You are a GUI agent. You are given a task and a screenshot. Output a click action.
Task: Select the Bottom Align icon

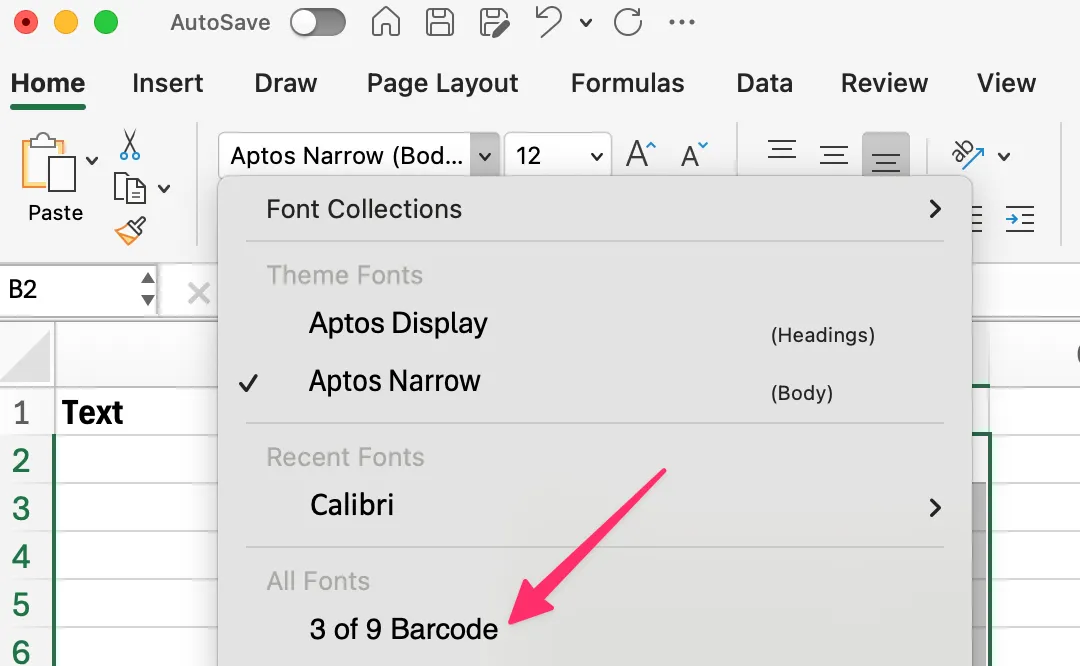point(885,153)
